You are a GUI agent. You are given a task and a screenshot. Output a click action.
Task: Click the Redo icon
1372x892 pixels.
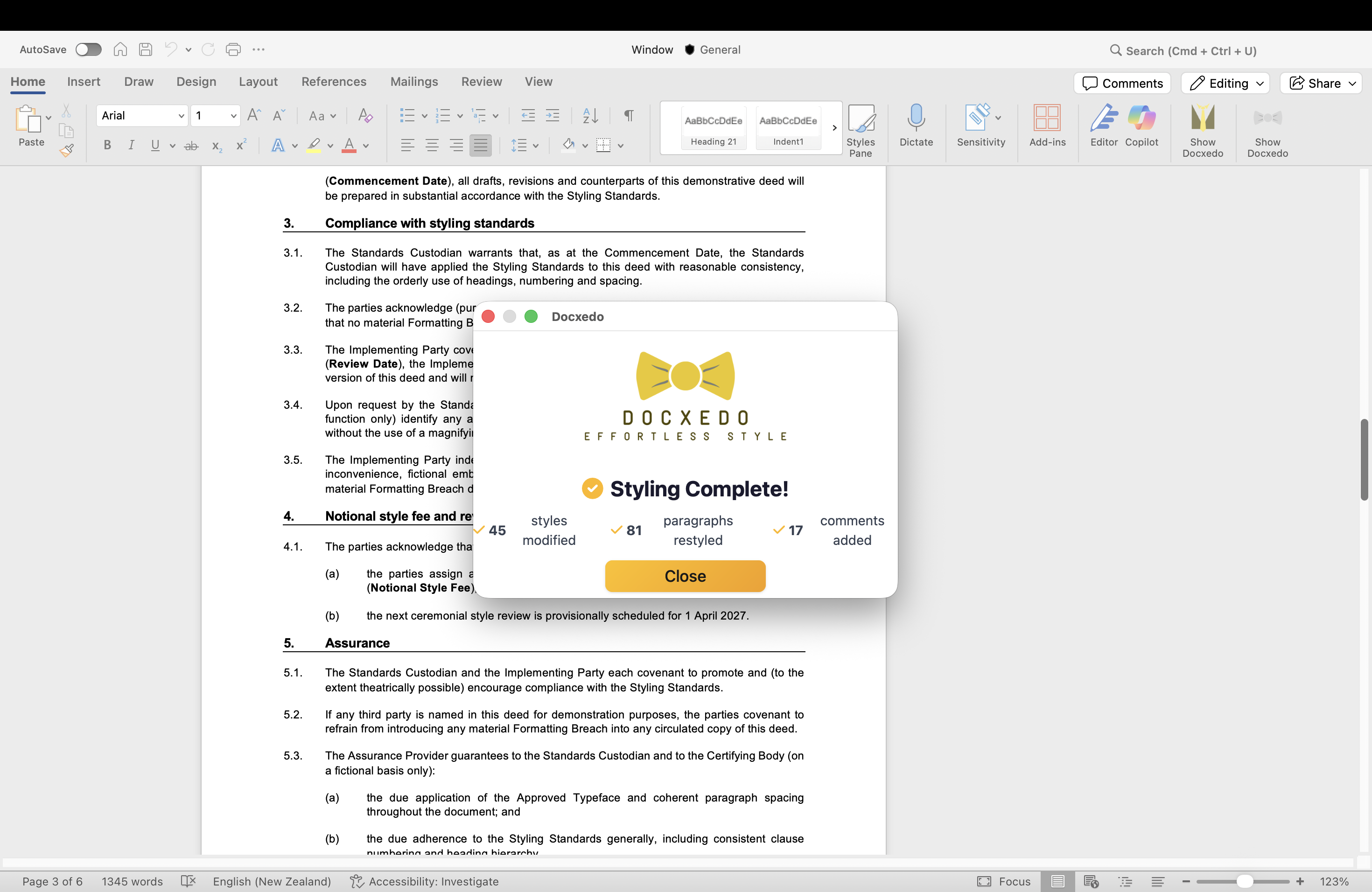208,49
